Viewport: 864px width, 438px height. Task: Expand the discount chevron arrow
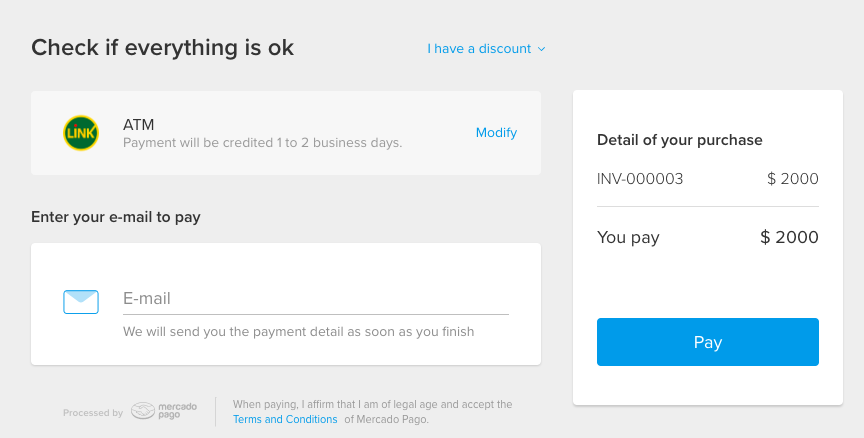click(x=542, y=49)
